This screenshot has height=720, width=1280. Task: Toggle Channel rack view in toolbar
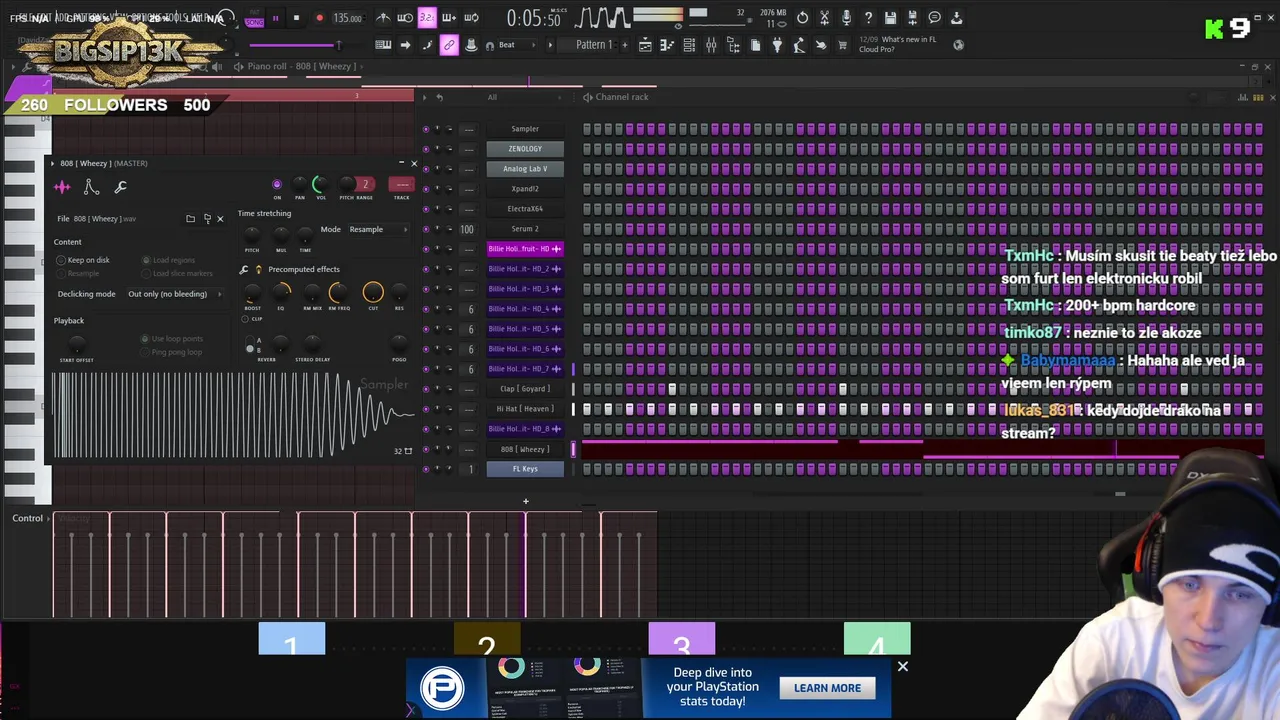pyautogui.click(x=689, y=45)
